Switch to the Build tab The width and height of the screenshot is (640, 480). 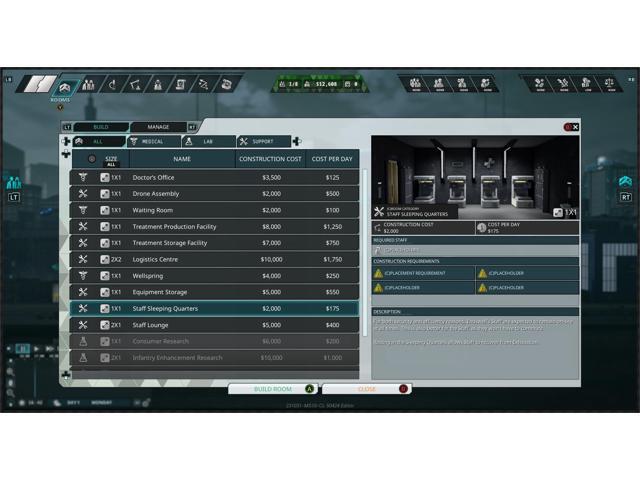100,127
